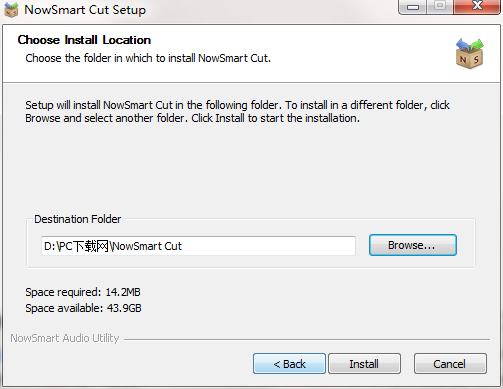Click the 'NowSmart Audio Utility' branding label
The height and width of the screenshot is (389, 503).
pyautogui.click(x=65, y=338)
